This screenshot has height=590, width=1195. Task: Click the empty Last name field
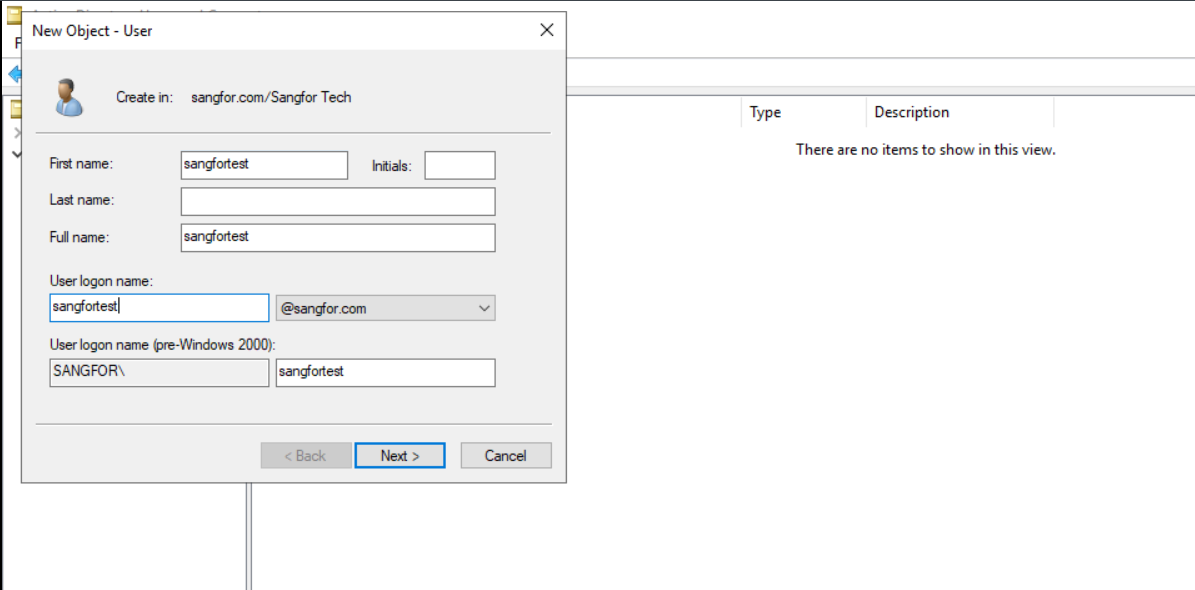[337, 201]
